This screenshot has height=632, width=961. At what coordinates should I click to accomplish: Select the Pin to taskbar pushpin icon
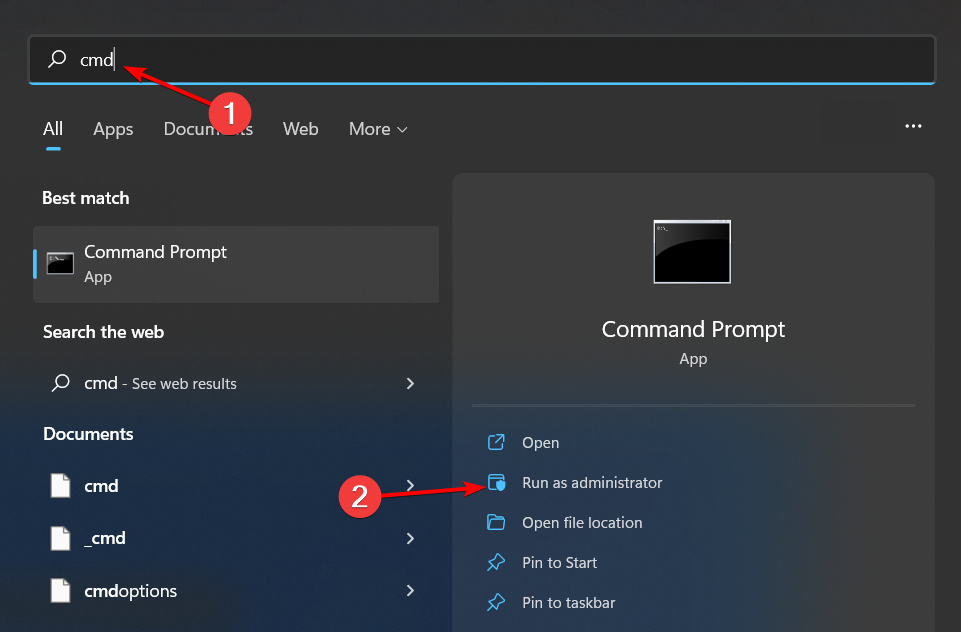[497, 602]
